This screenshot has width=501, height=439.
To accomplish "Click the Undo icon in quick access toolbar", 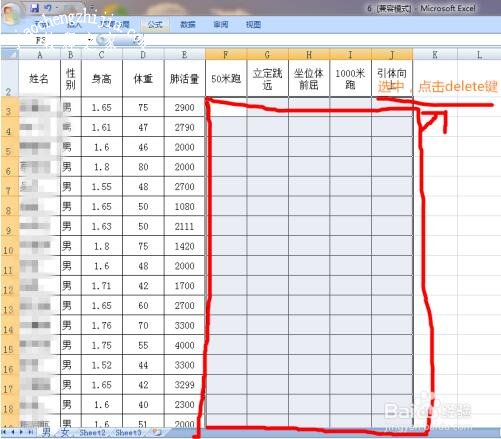I will click(x=48, y=8).
